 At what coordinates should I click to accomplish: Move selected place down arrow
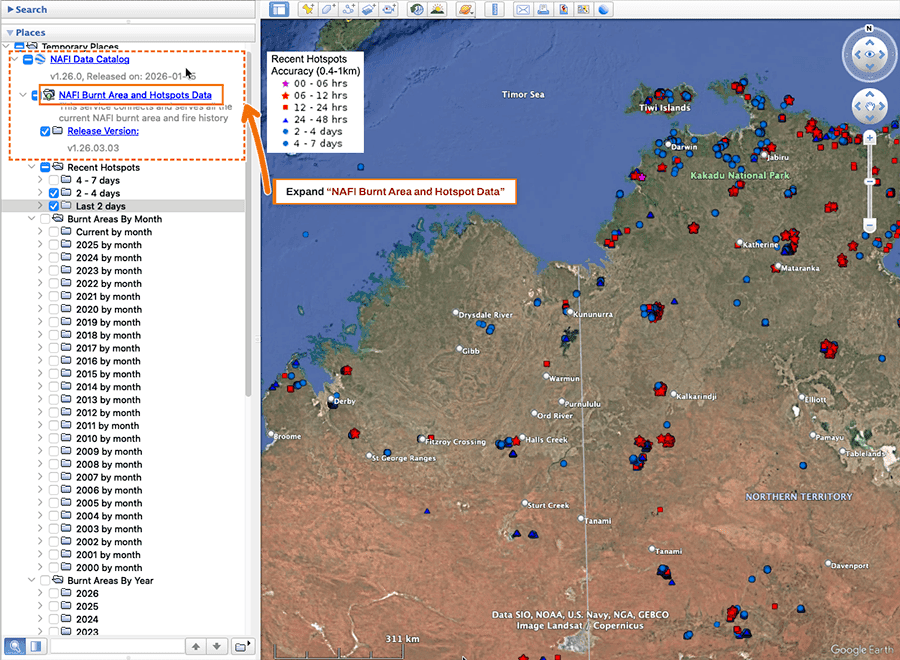point(216,646)
